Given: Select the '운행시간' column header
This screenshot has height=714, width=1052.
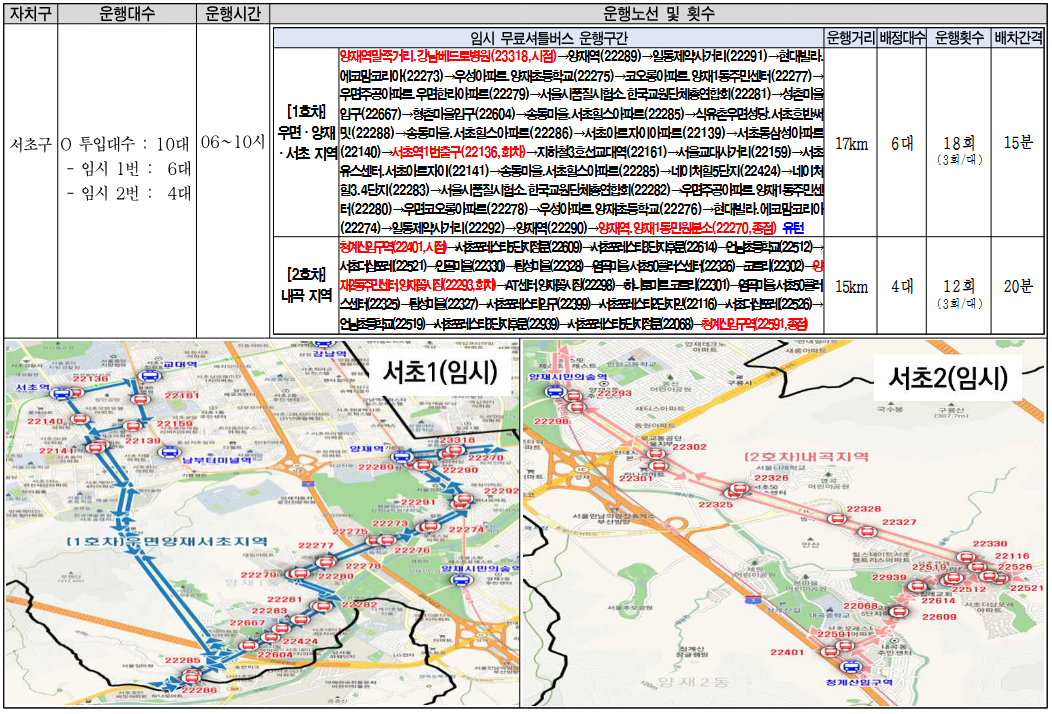Looking at the screenshot, I should (233, 13).
